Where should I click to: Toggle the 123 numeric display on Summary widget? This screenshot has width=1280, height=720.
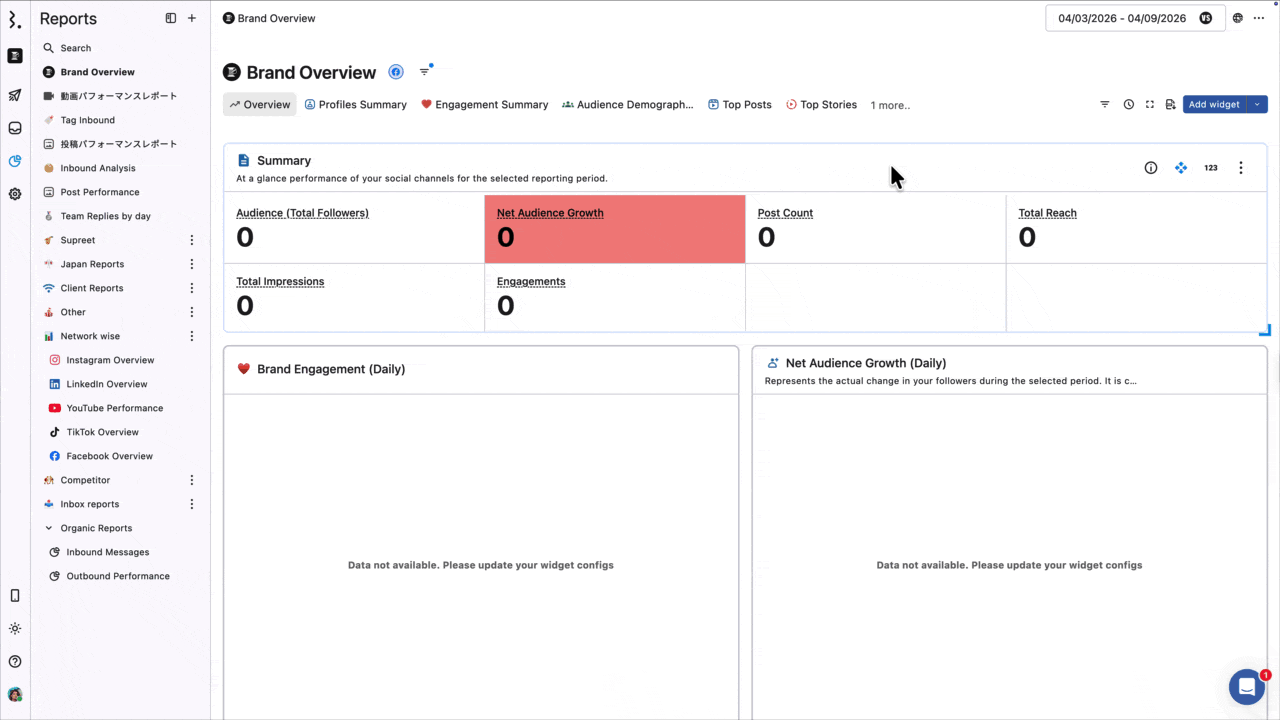click(1210, 167)
